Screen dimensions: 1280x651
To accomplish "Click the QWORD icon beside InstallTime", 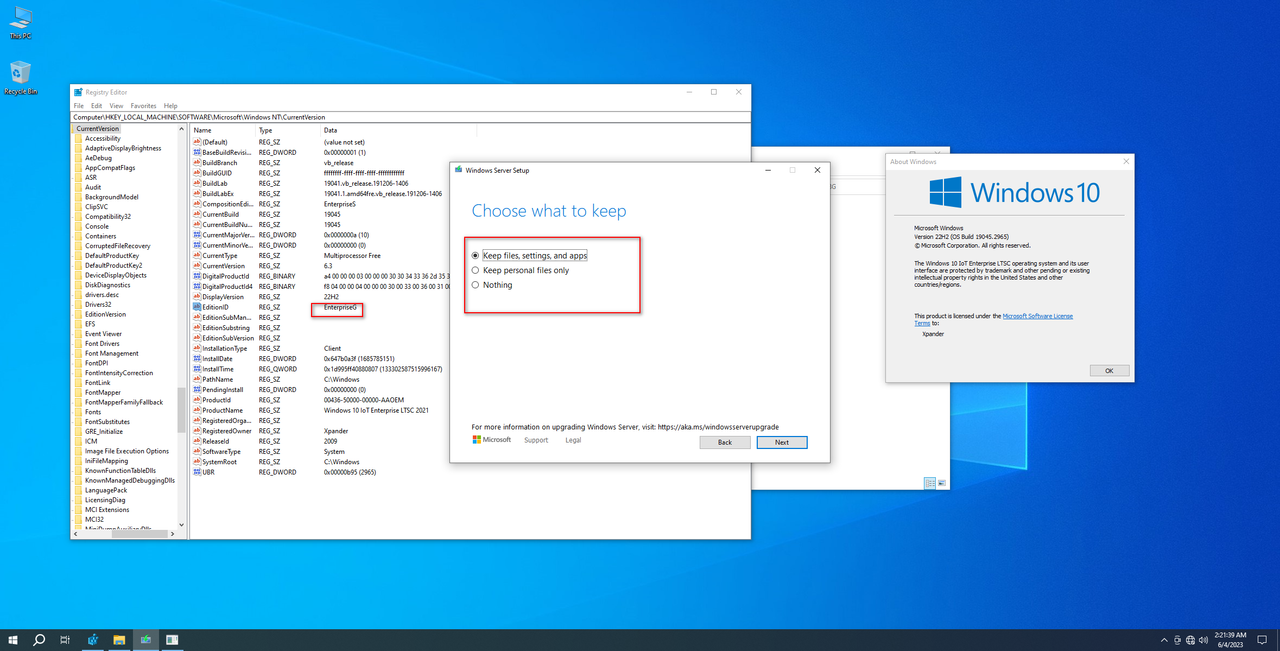I will 196,369.
